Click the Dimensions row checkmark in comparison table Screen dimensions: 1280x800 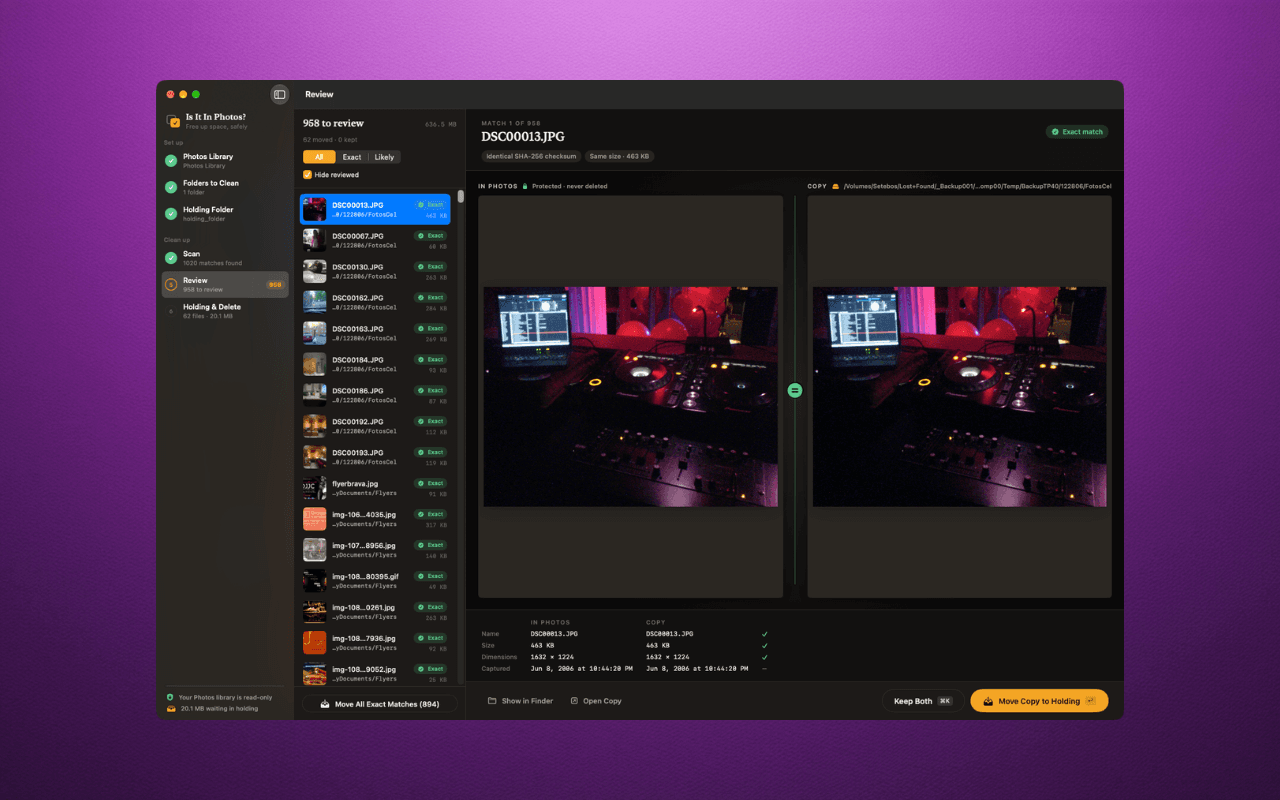(x=764, y=657)
